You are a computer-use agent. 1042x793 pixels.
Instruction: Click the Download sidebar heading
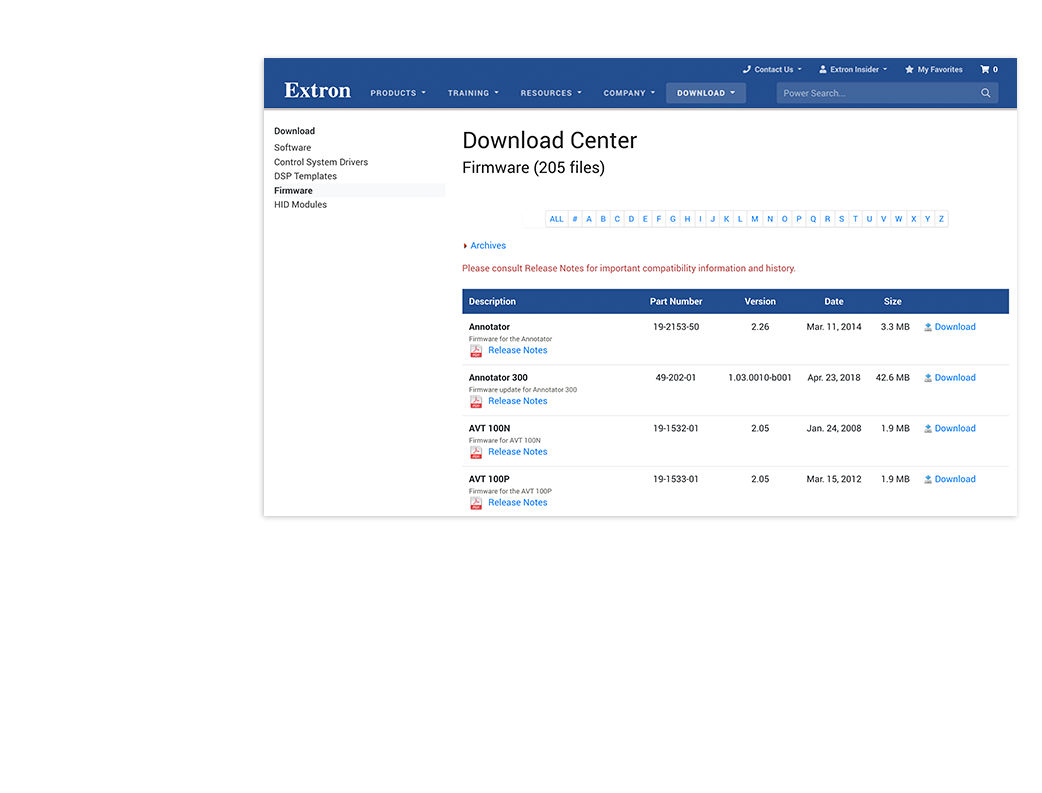coord(294,131)
